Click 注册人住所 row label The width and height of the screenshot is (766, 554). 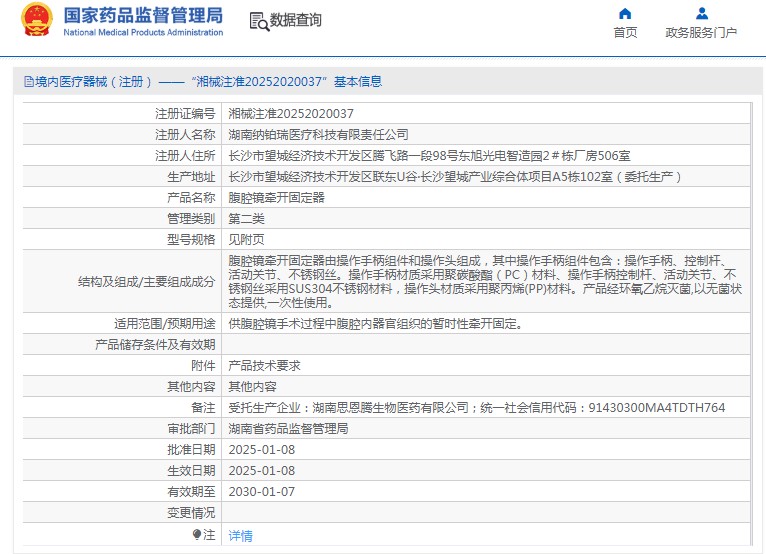(185, 156)
